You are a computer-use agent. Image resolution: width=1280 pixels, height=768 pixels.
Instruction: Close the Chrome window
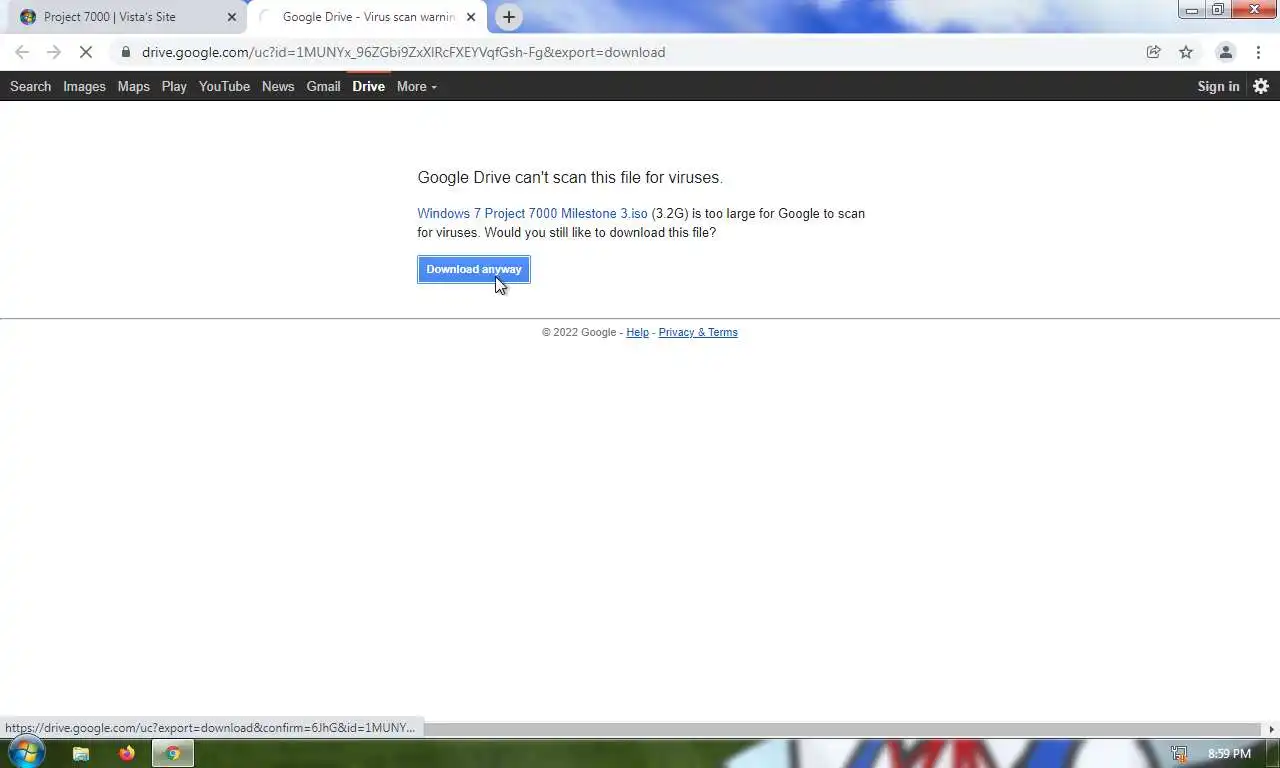1254,10
